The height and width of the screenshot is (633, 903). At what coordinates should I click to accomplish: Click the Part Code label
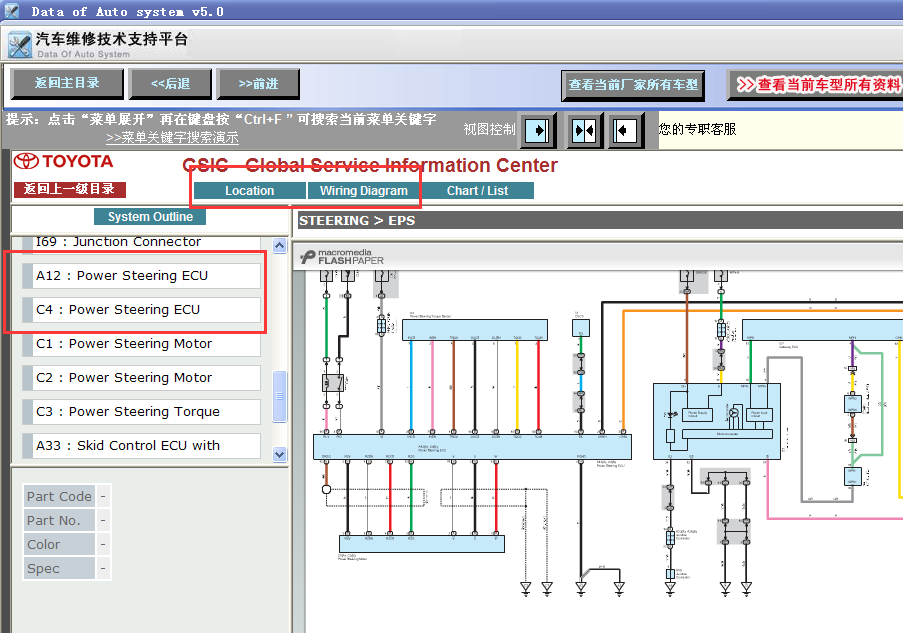pos(59,496)
